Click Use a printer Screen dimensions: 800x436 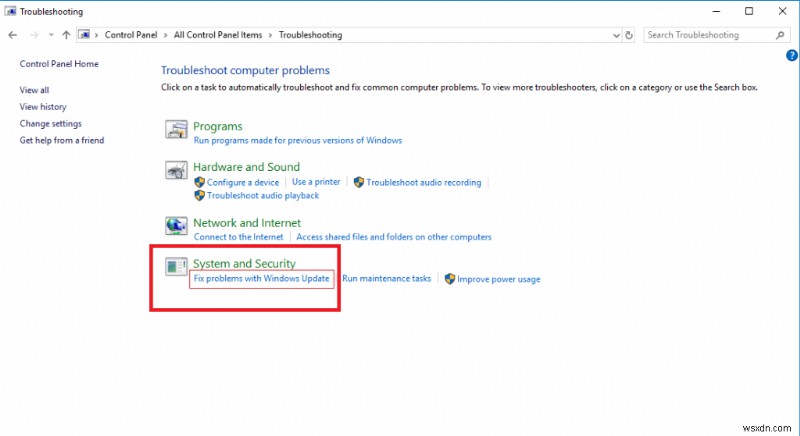tap(316, 182)
